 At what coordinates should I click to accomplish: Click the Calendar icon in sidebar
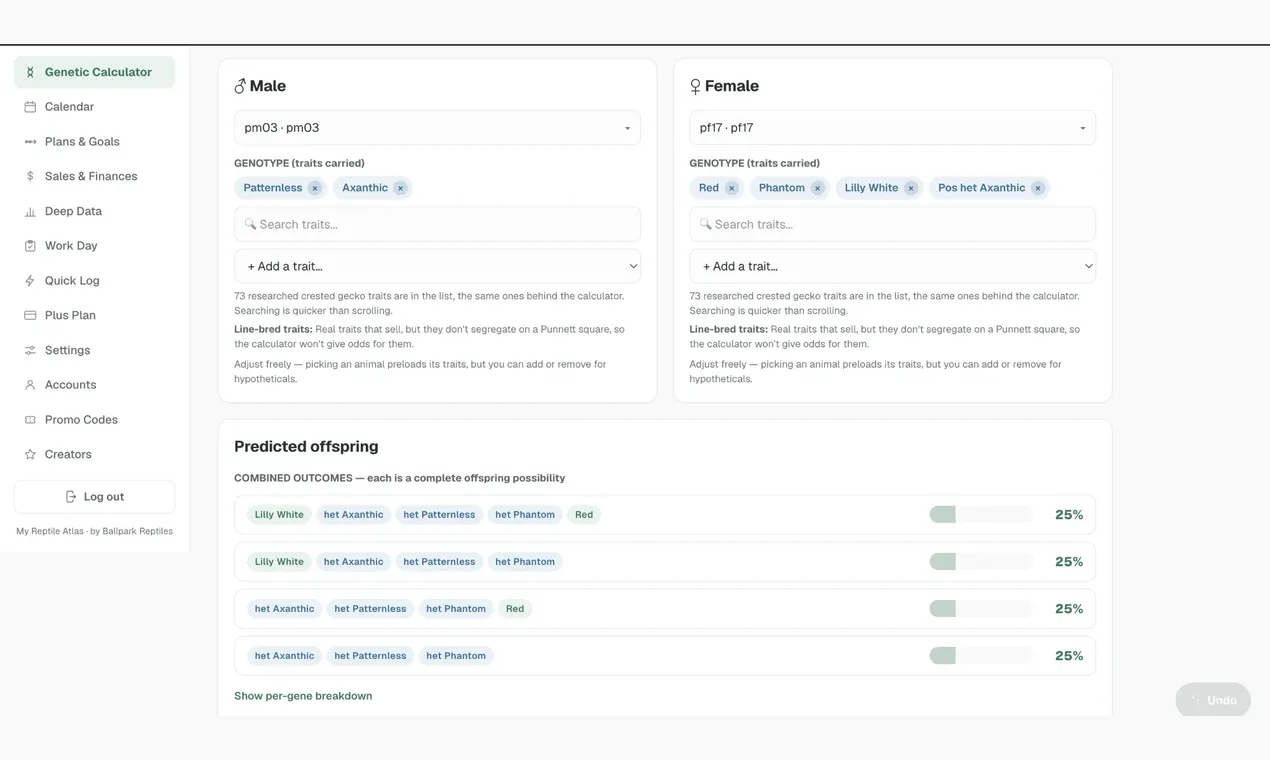pos(30,107)
